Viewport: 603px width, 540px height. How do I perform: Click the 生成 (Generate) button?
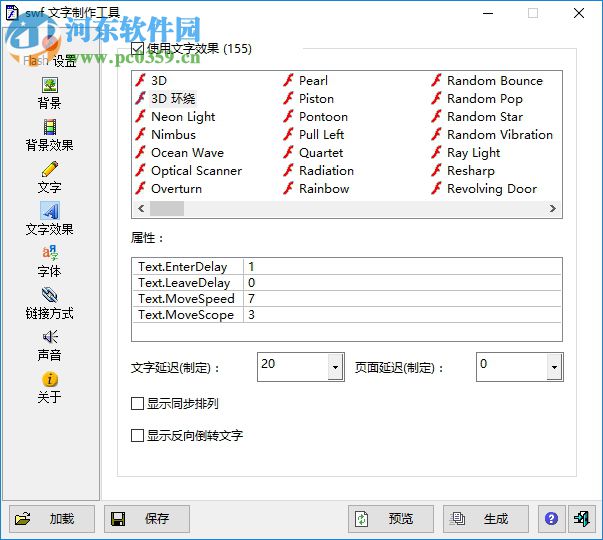click(x=486, y=518)
